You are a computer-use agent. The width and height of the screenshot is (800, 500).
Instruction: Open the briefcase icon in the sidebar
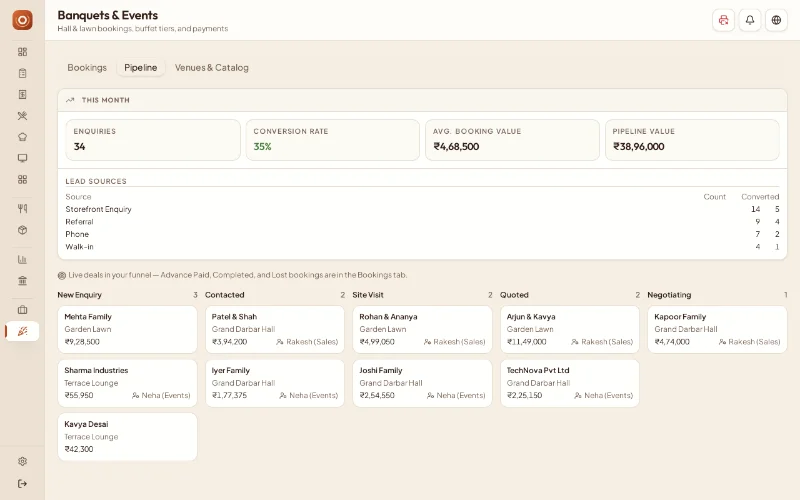(x=22, y=310)
